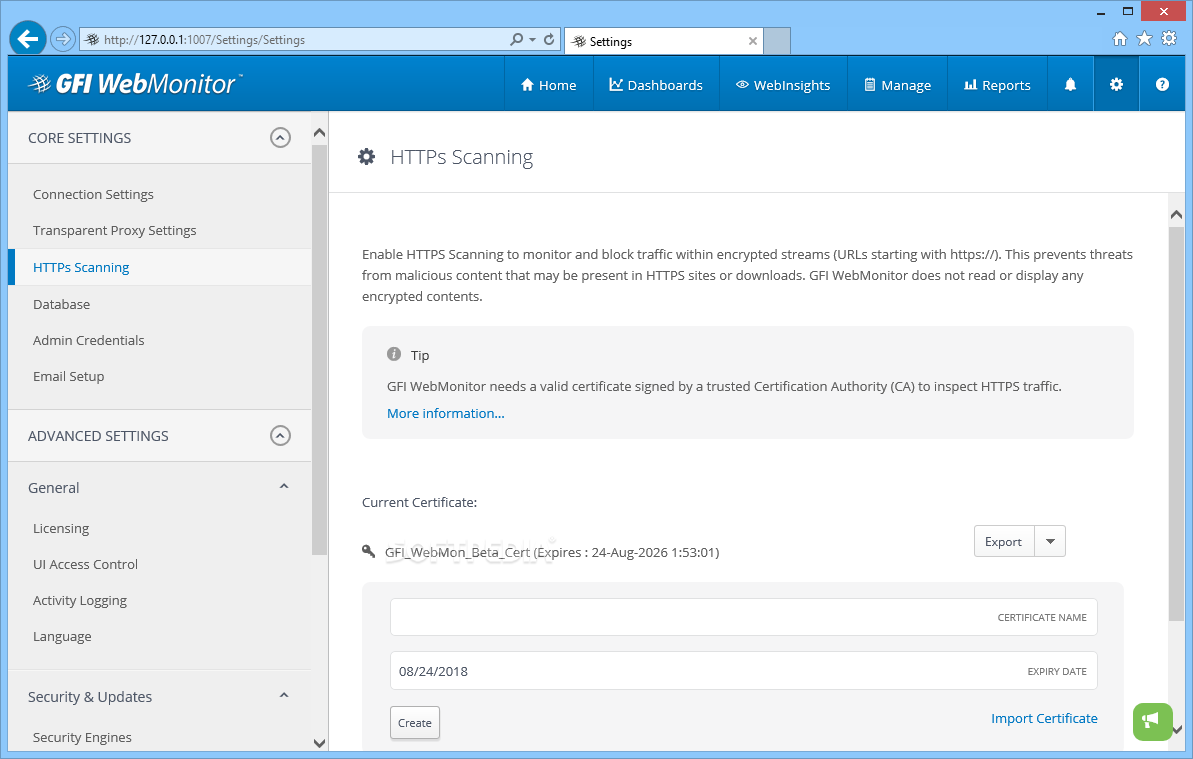
Task: Refresh the page using the reload icon
Action: 549,39
